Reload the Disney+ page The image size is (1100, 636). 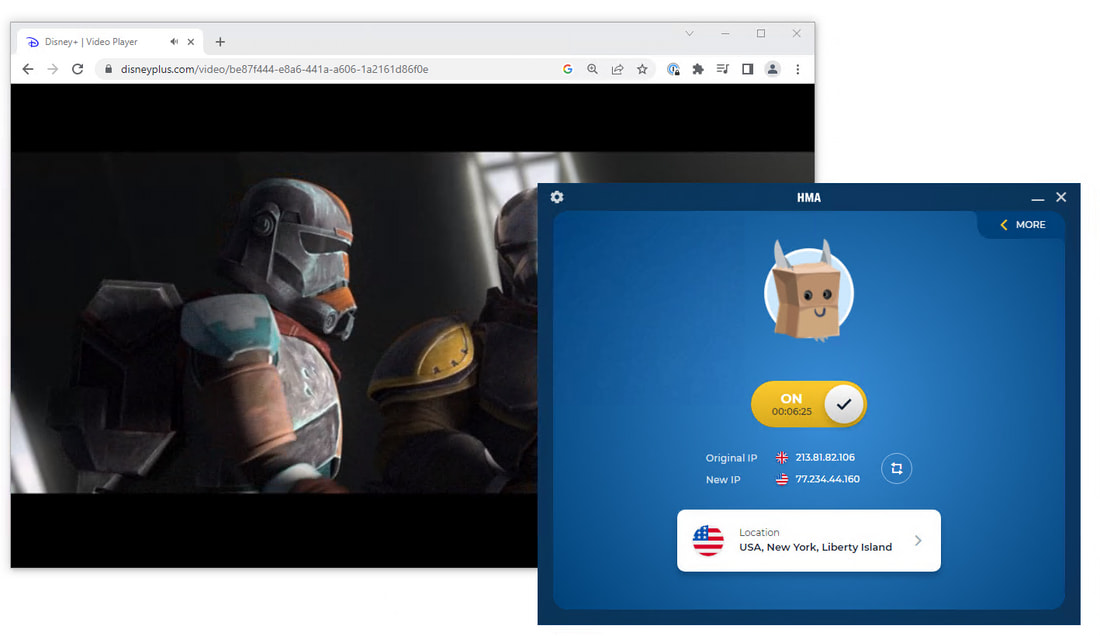point(78,69)
